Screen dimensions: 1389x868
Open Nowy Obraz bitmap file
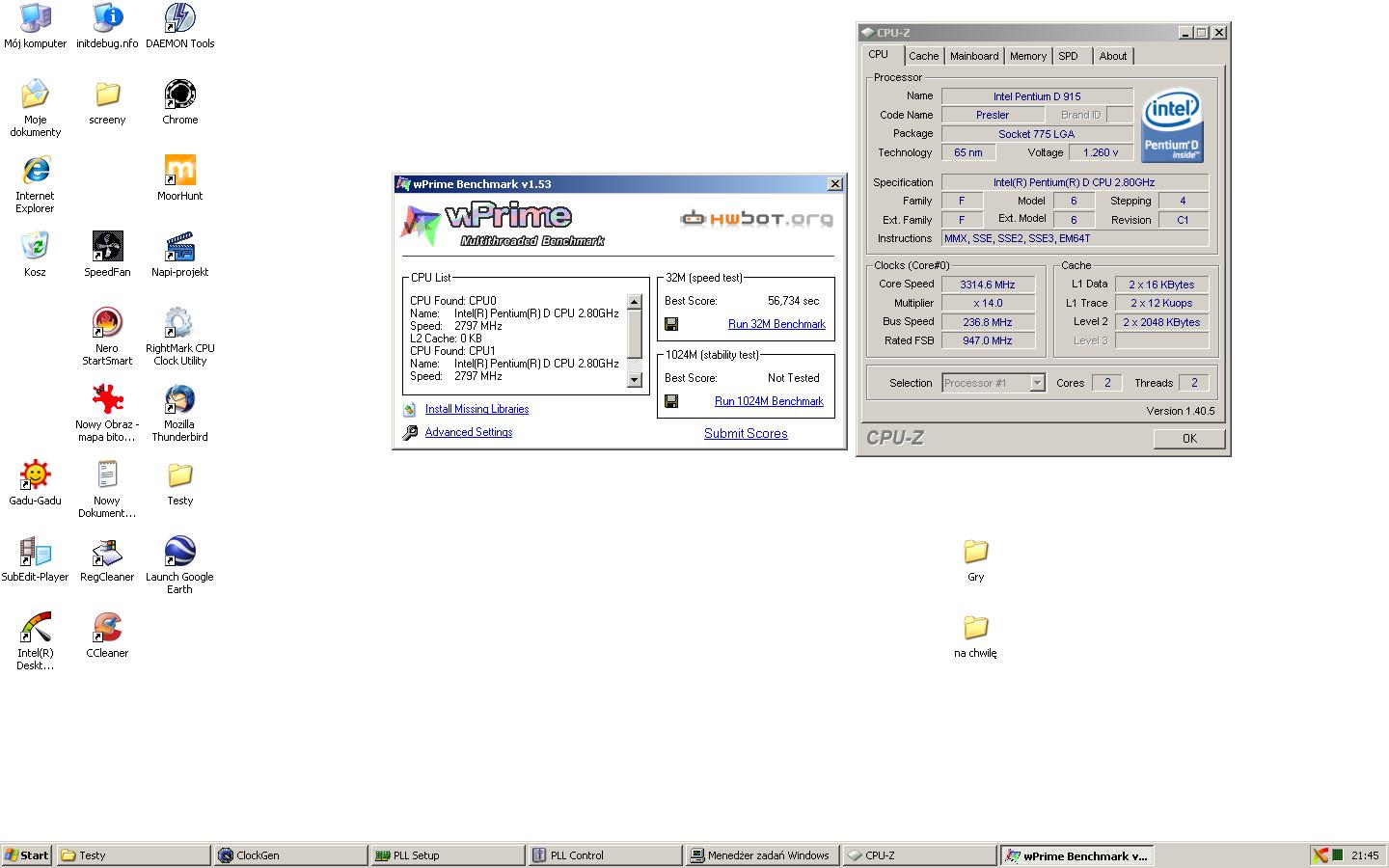coord(107,398)
